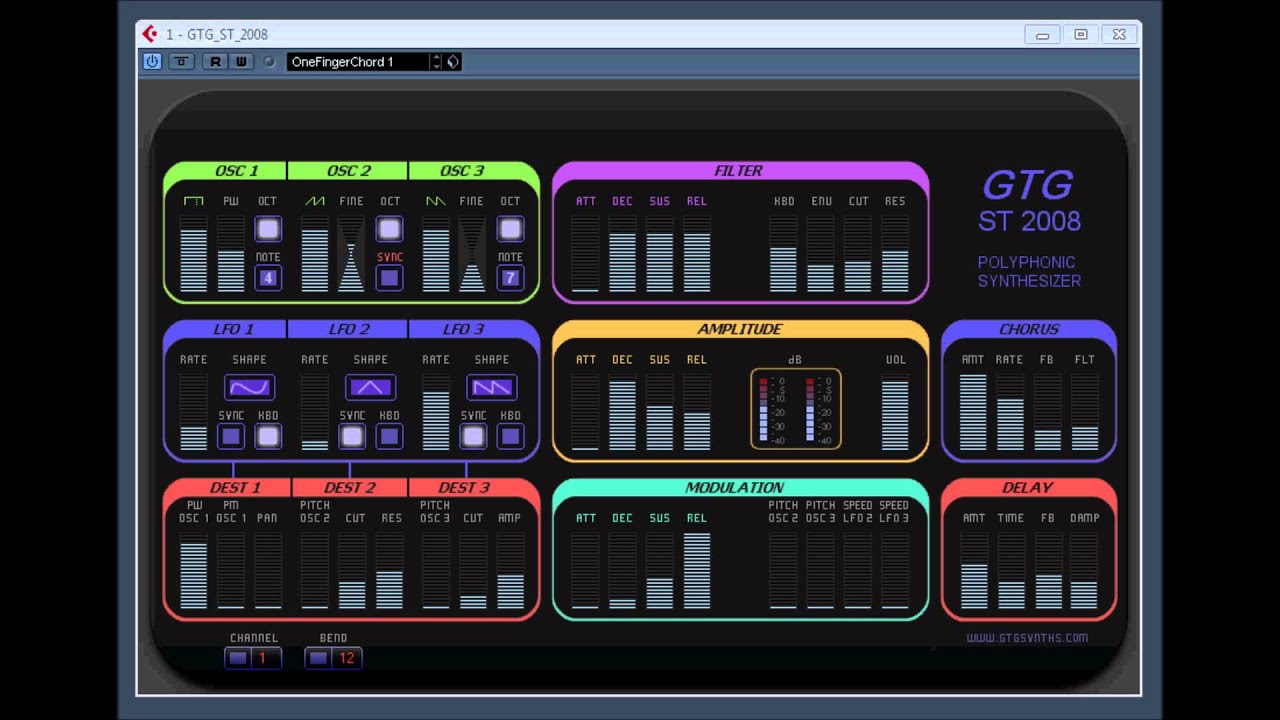1280x720 pixels.
Task: Select the LFO 1 sine shape selector
Action: coord(249,387)
